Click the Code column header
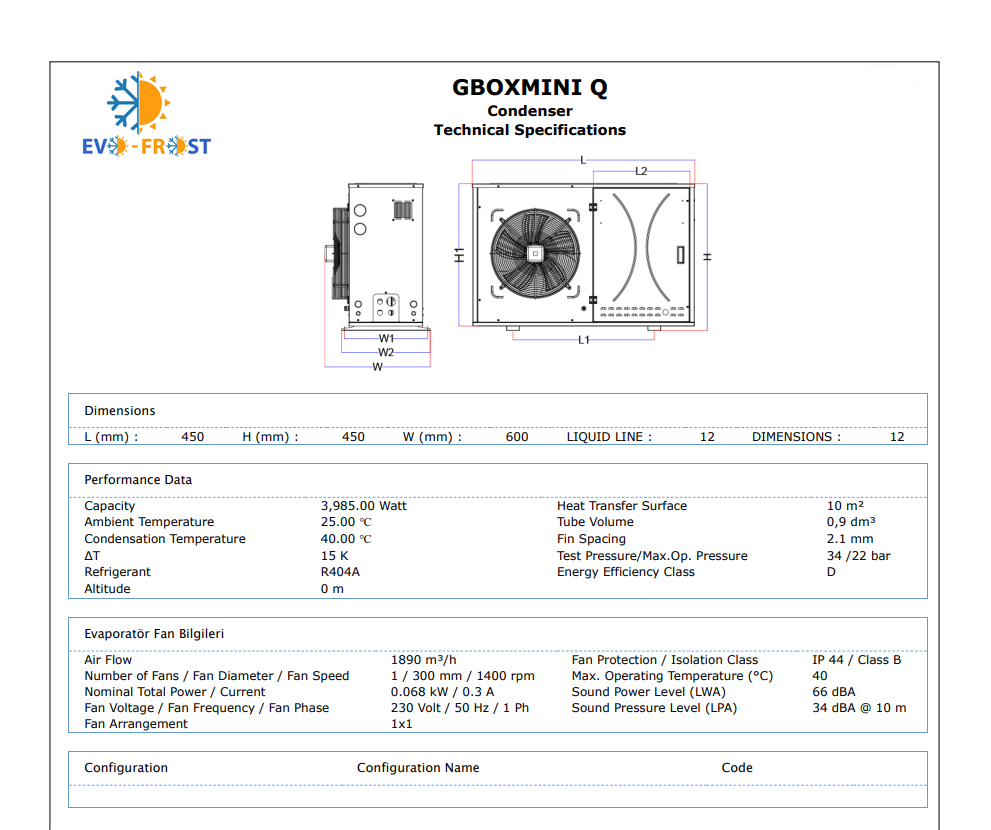The width and height of the screenshot is (991, 830). [737, 768]
